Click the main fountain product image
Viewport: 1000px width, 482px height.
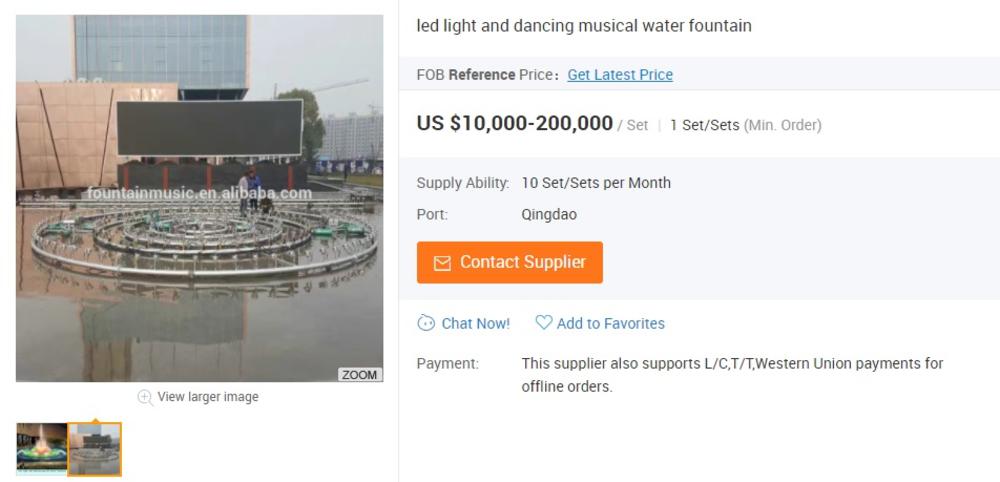point(200,198)
